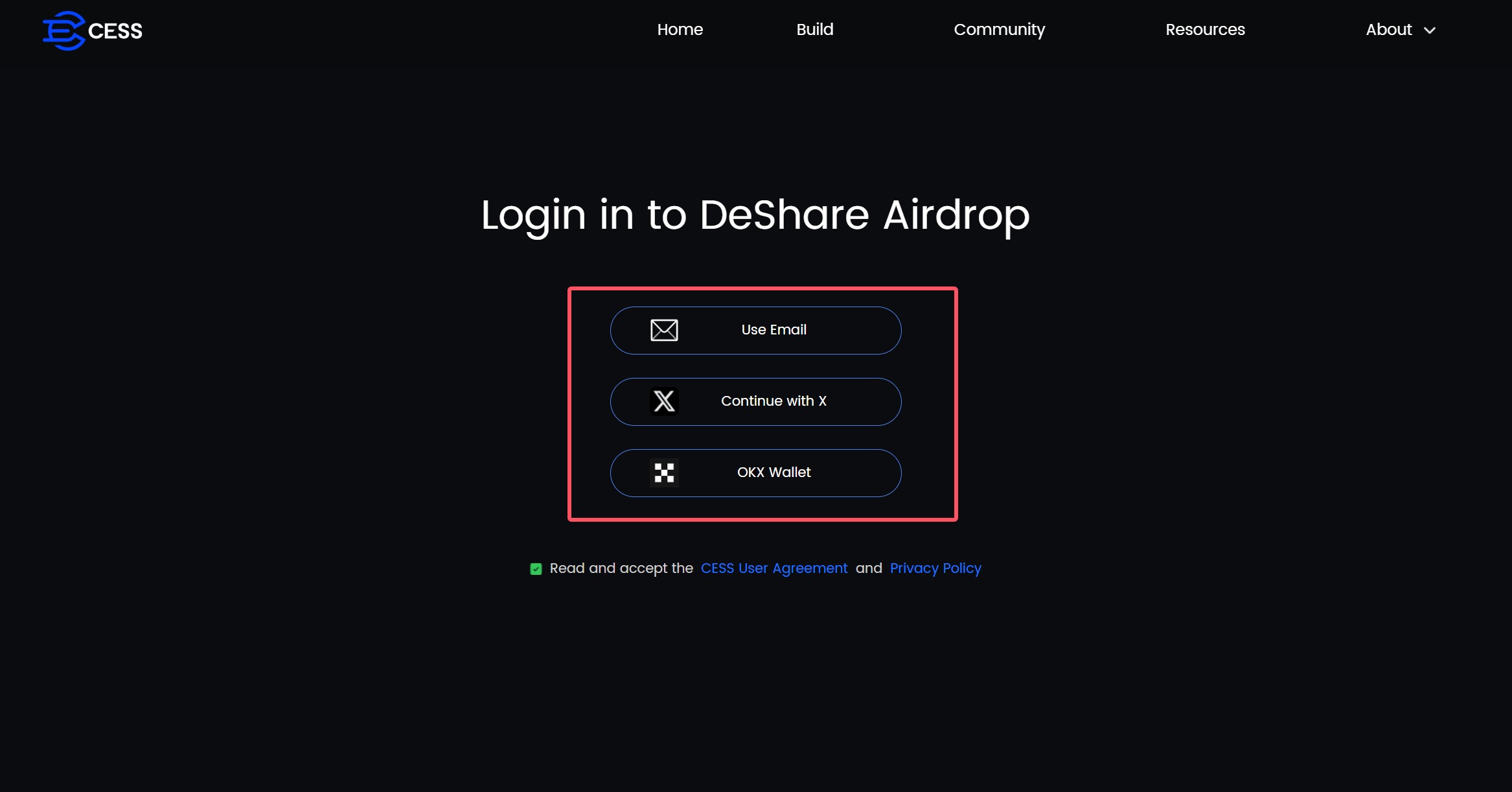Log in with the Use Email button
Screen dimensions: 1512x792
(x=755, y=331)
